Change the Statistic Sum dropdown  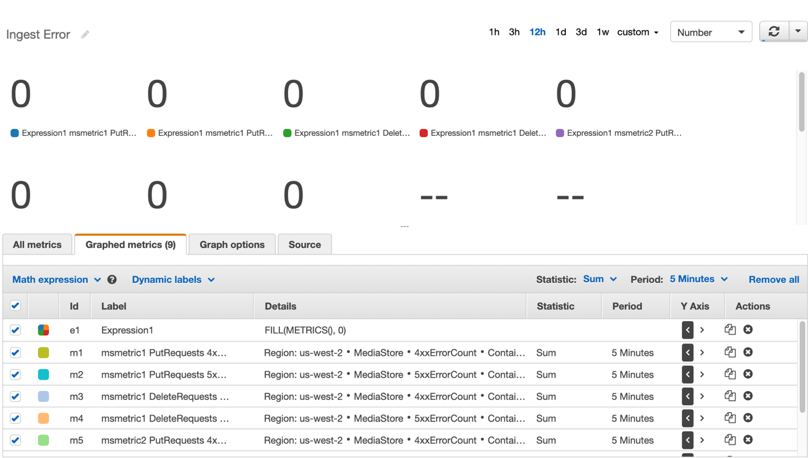pyautogui.click(x=600, y=279)
